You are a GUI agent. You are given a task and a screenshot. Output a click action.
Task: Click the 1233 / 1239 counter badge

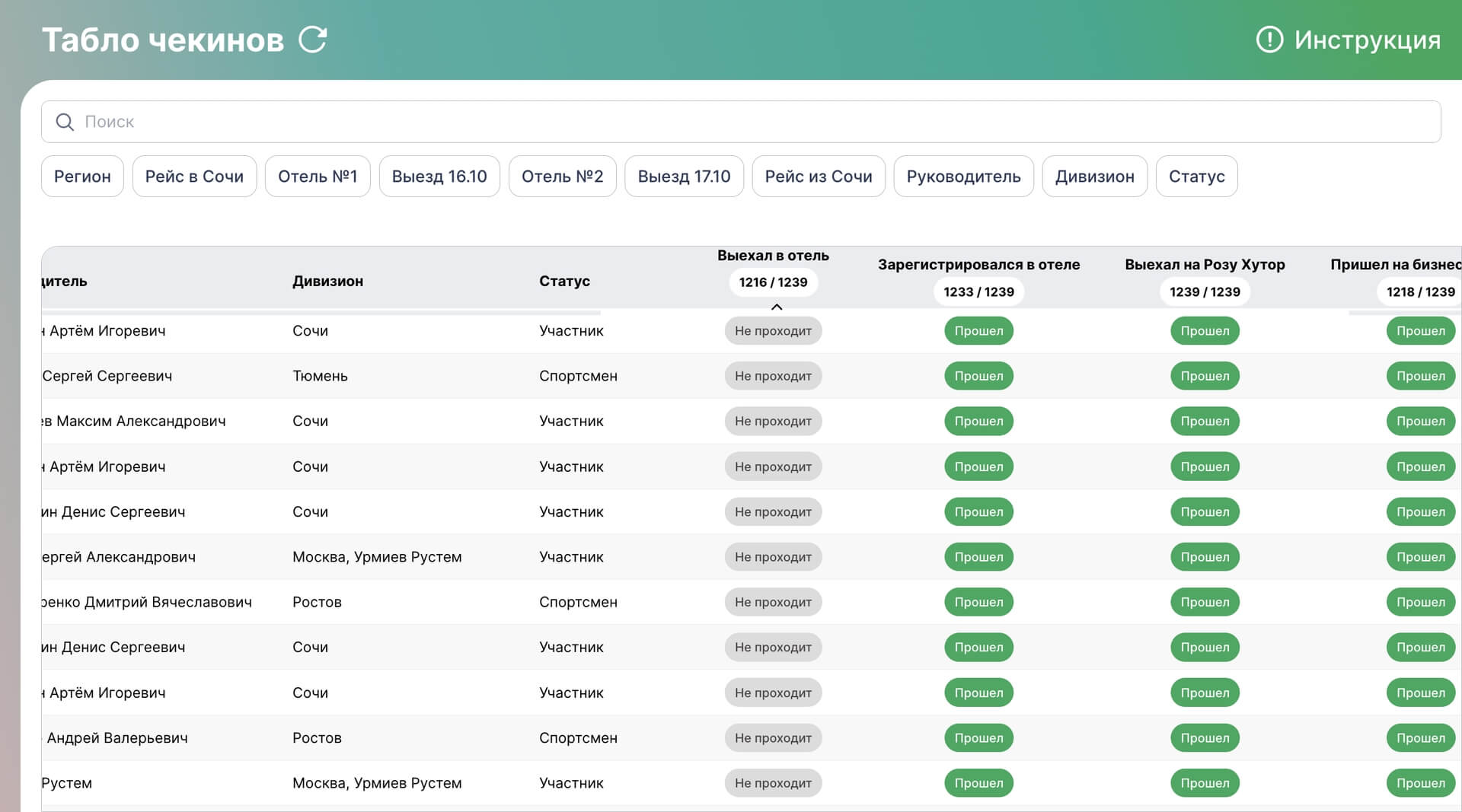[978, 291]
